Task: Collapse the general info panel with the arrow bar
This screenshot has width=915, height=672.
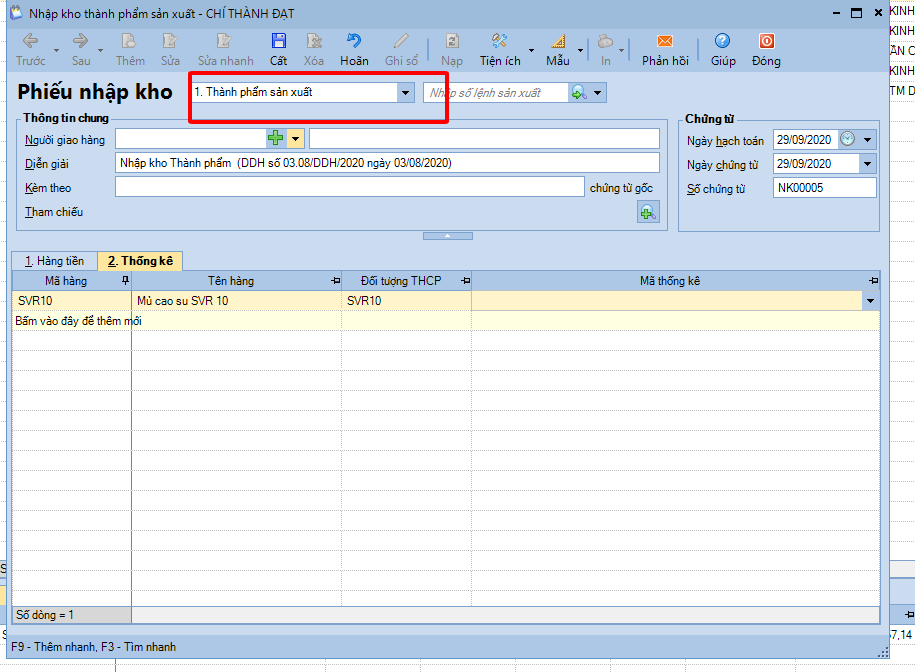Action: click(449, 236)
